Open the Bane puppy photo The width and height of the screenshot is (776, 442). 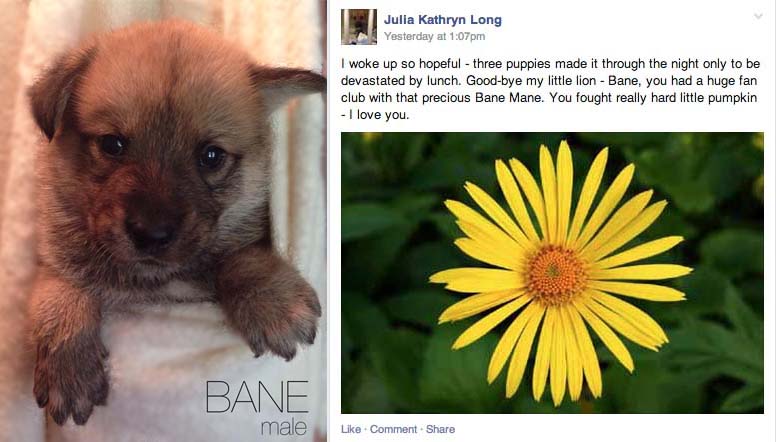(162, 221)
